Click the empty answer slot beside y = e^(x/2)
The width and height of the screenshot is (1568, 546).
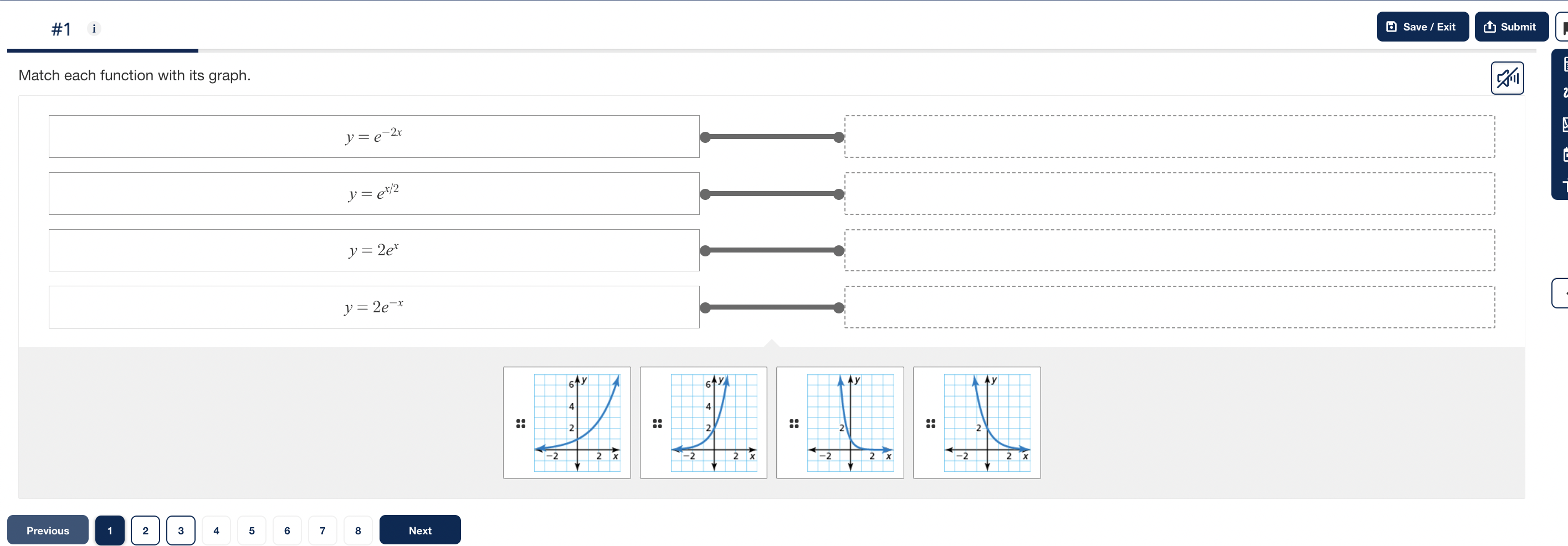(x=1169, y=193)
